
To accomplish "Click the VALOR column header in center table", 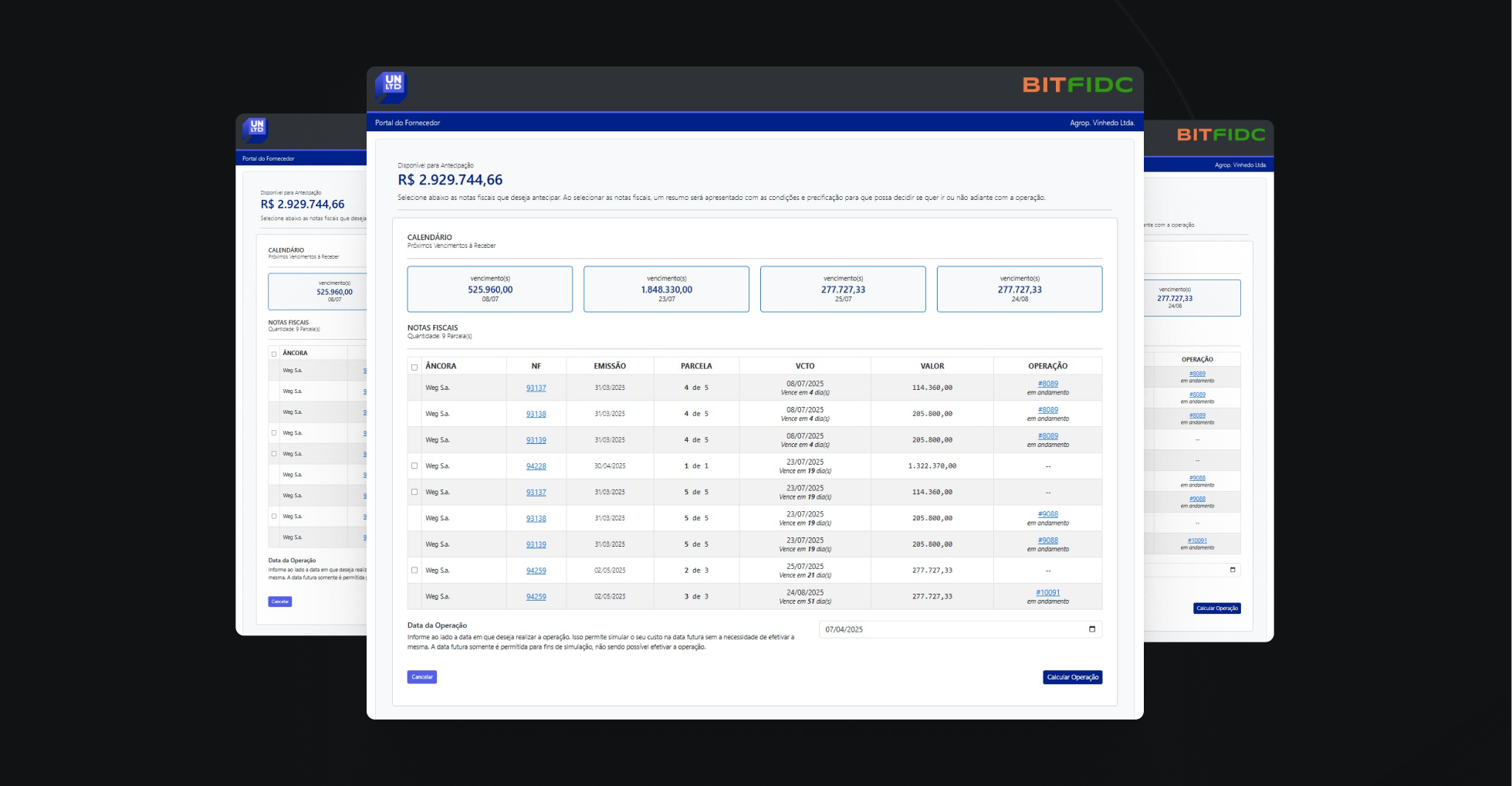I will [932, 366].
